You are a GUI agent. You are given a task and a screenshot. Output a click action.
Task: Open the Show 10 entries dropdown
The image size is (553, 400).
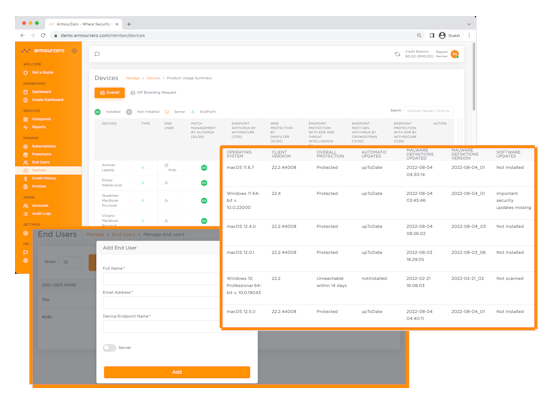point(70,262)
